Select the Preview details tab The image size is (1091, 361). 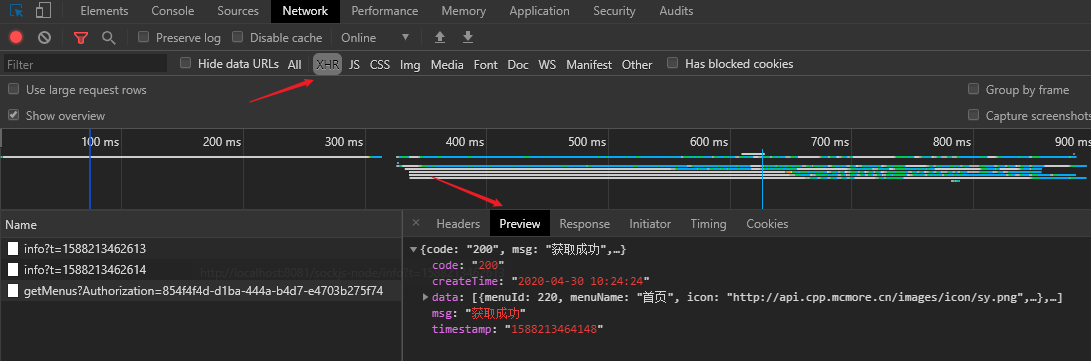coord(520,223)
